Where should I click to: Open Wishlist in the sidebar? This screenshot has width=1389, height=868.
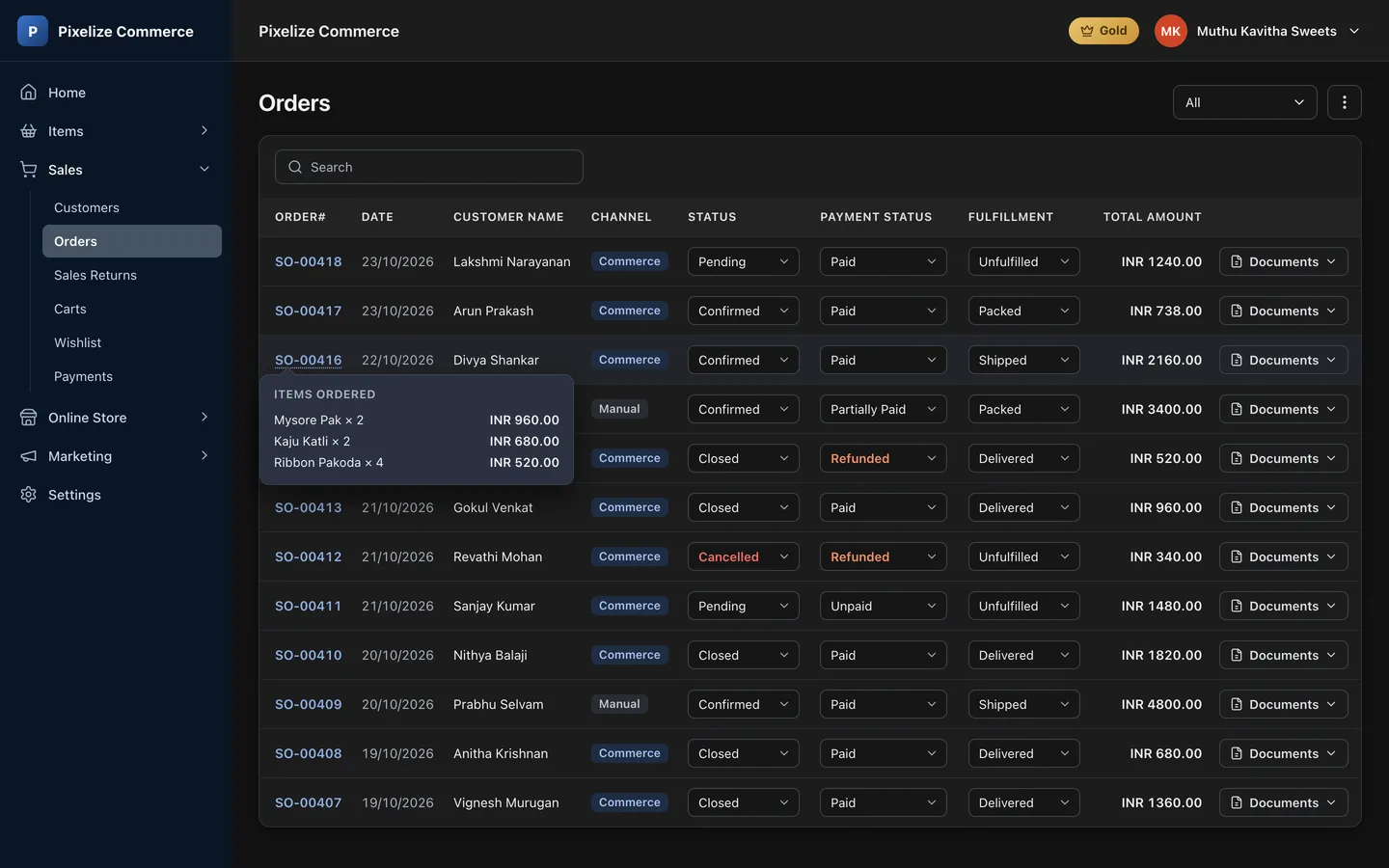pyautogui.click(x=132, y=342)
